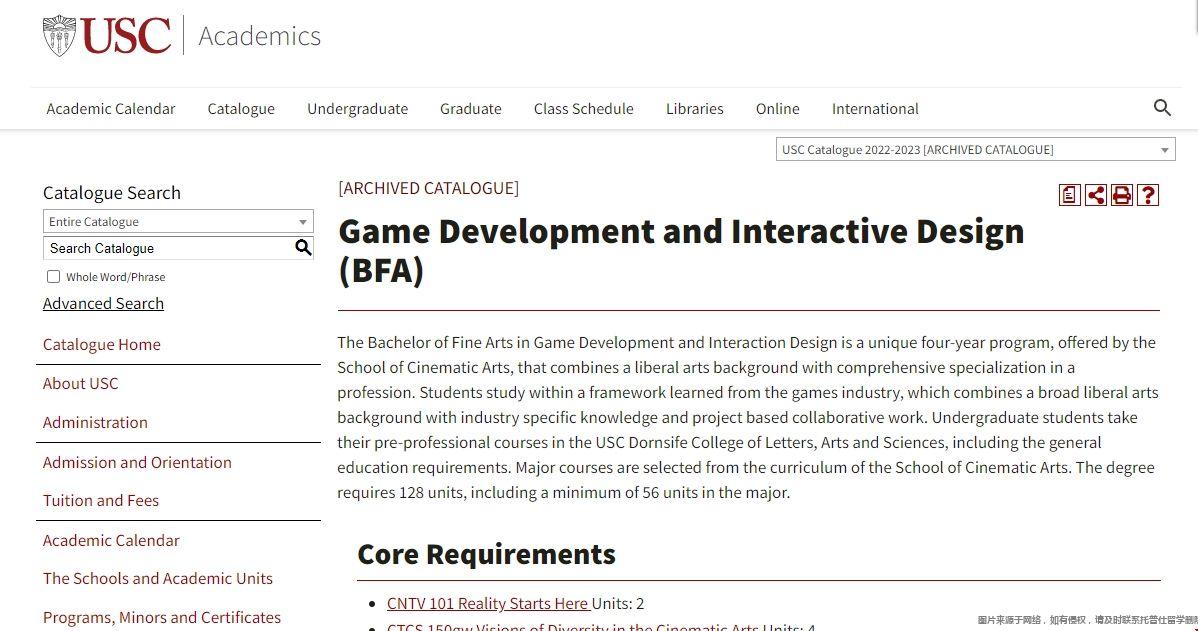Click the share page icon
This screenshot has width=1198, height=631.
pyautogui.click(x=1096, y=196)
